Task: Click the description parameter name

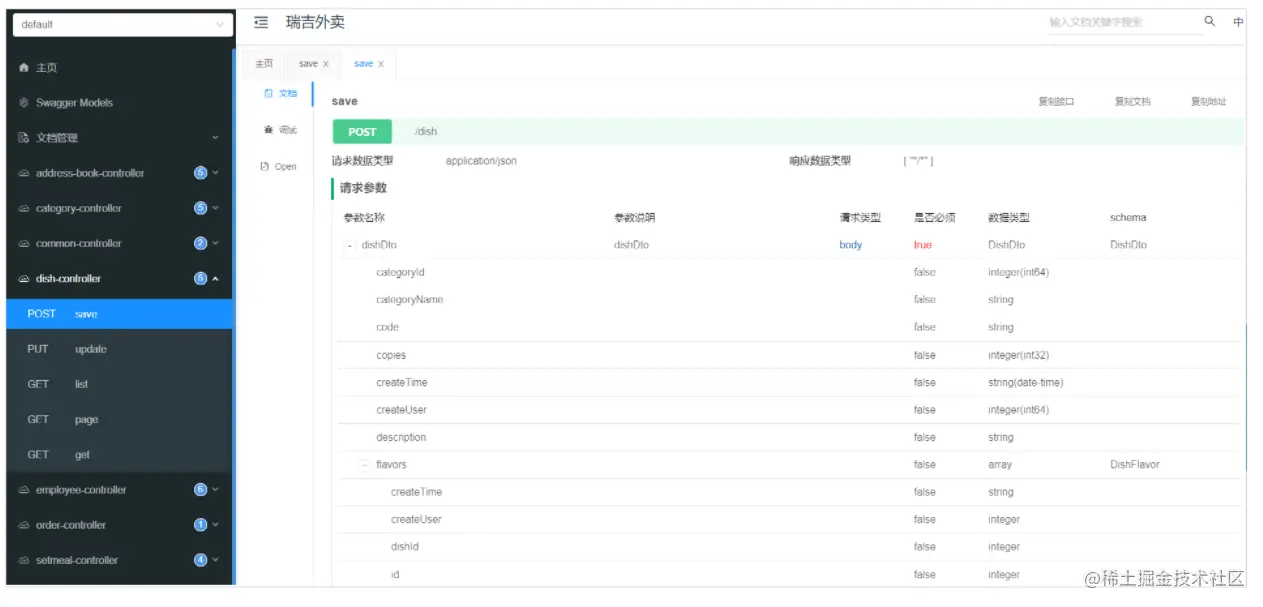Action: click(401, 438)
